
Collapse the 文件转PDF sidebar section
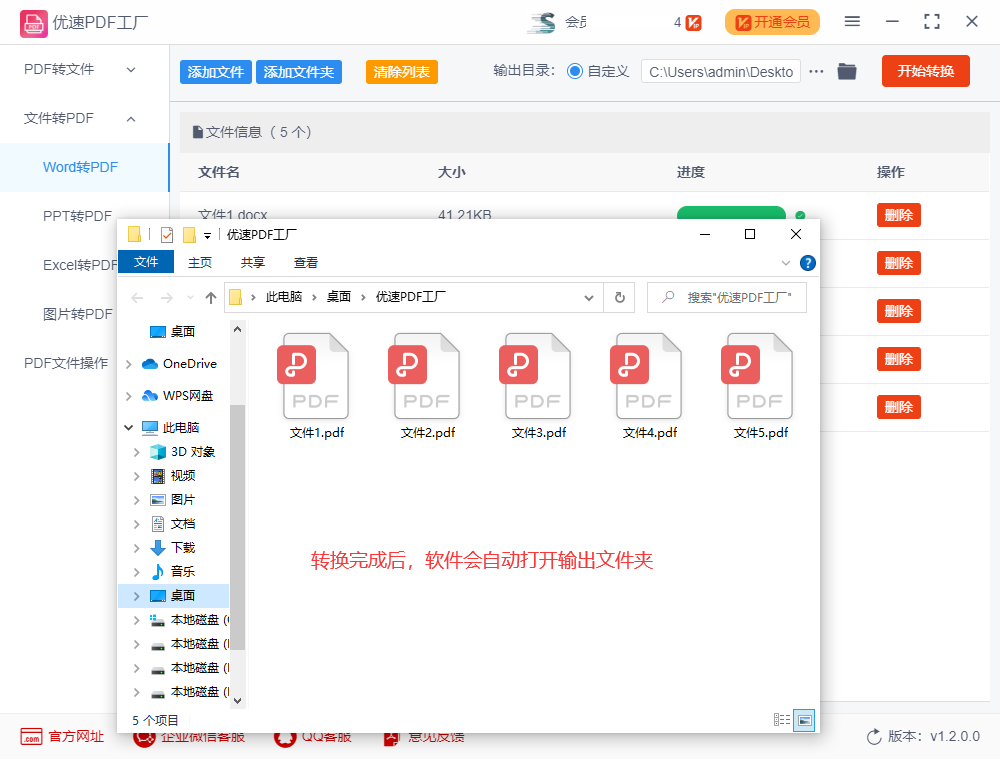pyautogui.click(x=129, y=118)
